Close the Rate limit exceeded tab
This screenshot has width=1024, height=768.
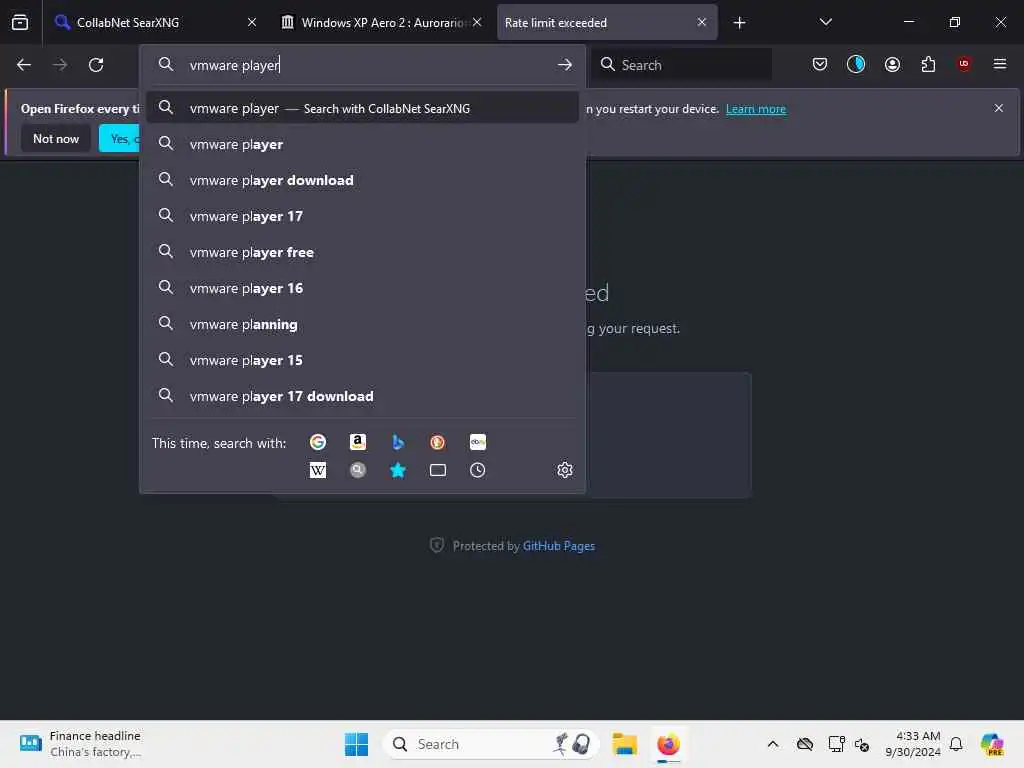point(701,22)
